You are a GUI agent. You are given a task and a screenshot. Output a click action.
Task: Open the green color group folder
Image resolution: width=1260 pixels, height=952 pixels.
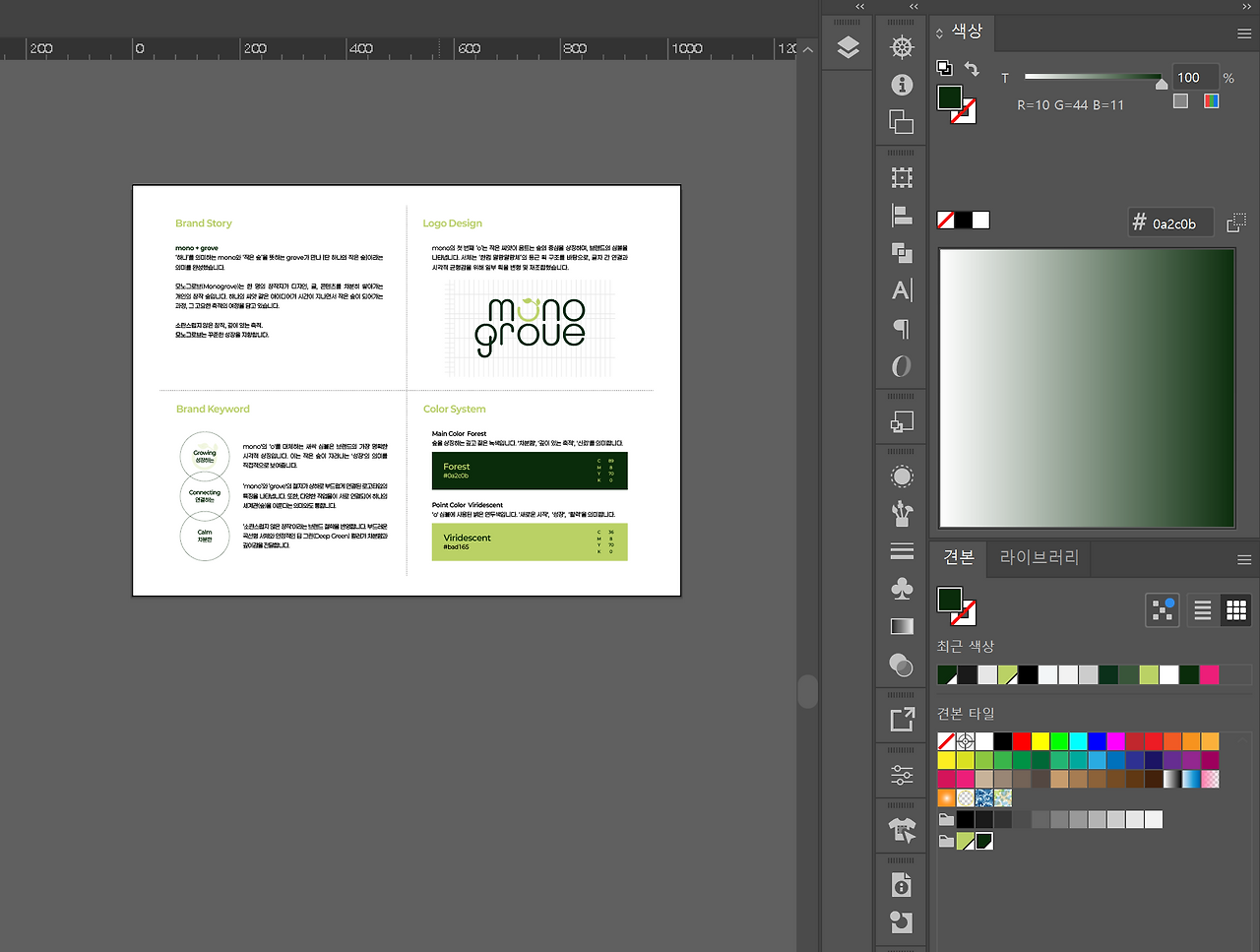coord(946,841)
